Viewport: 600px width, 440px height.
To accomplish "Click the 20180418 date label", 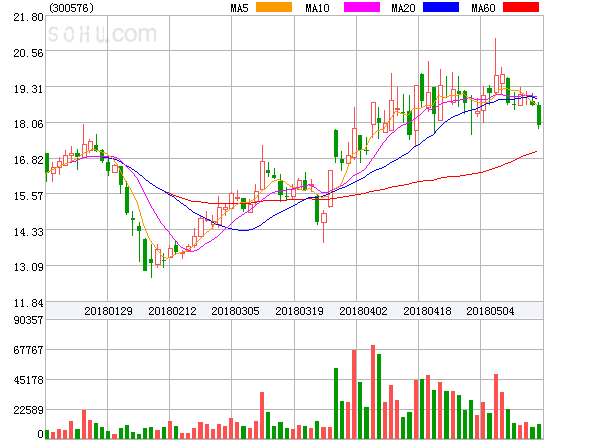I will (x=427, y=311).
